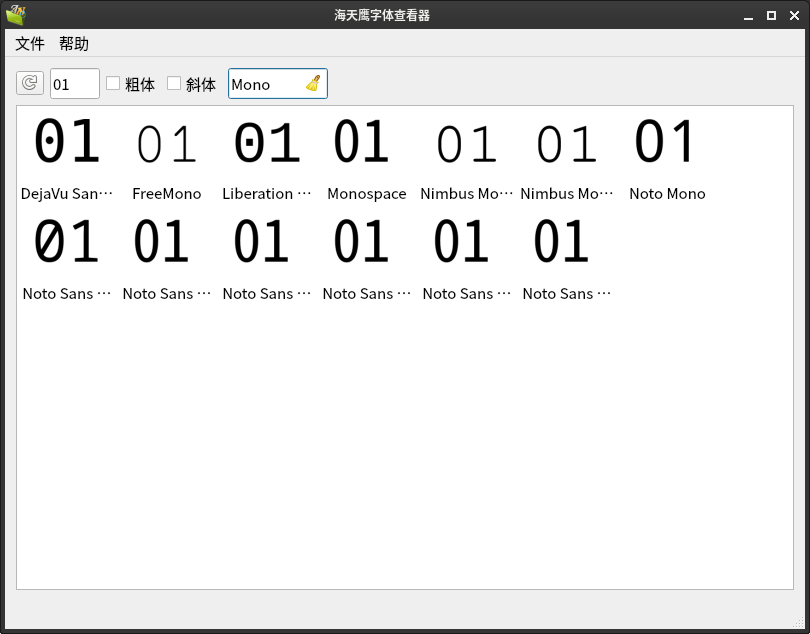
Task: Clear the Mono filter with broom icon
Action: [x=314, y=83]
